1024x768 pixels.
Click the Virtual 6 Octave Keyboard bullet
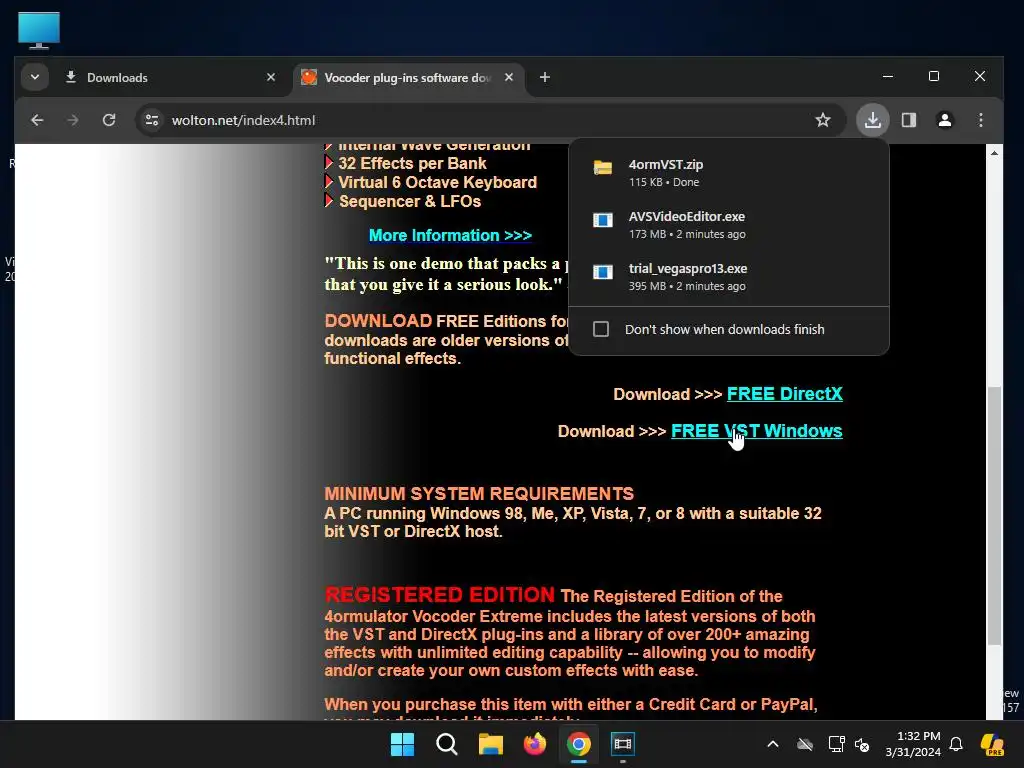[x=438, y=182]
